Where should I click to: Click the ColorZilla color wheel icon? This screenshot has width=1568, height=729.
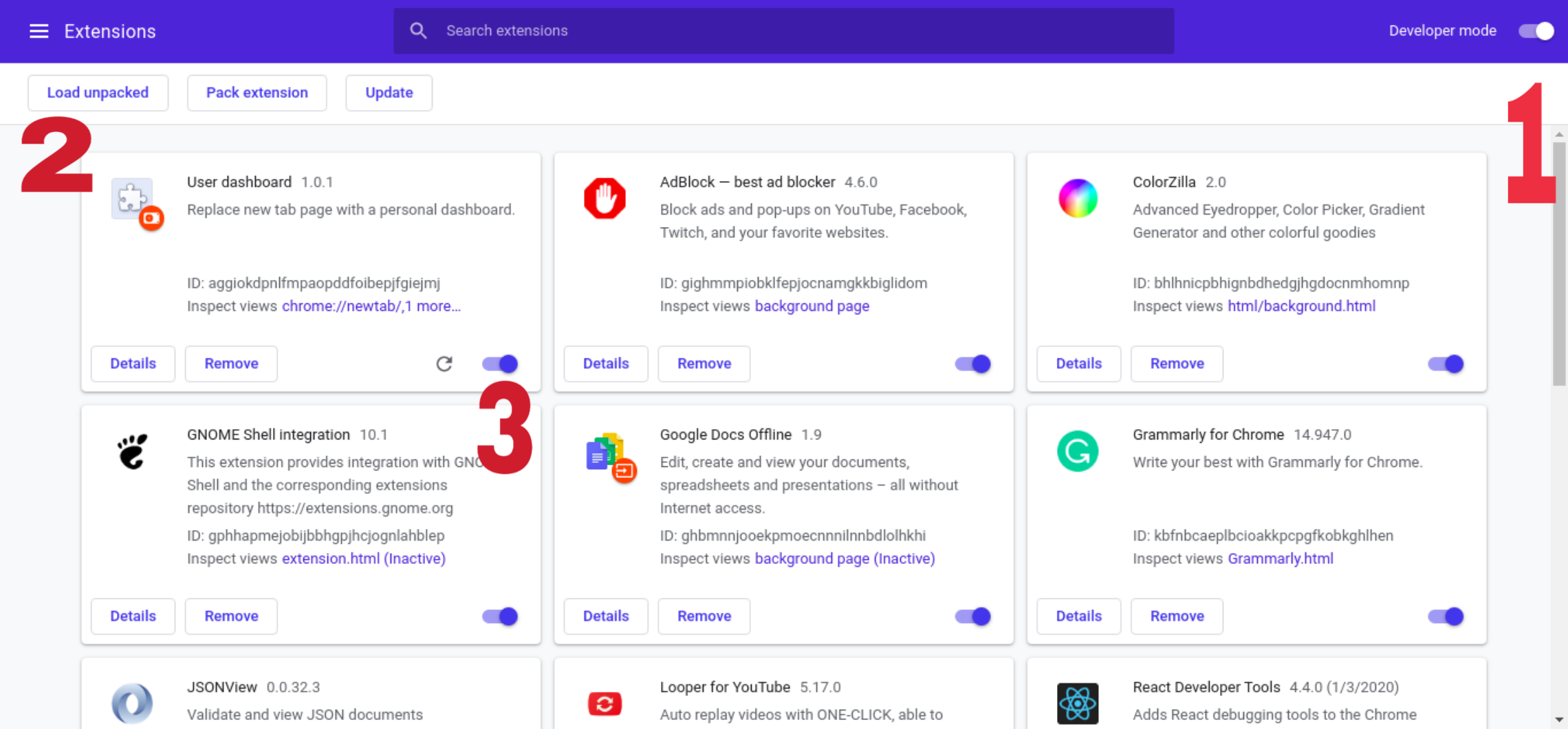tap(1078, 198)
